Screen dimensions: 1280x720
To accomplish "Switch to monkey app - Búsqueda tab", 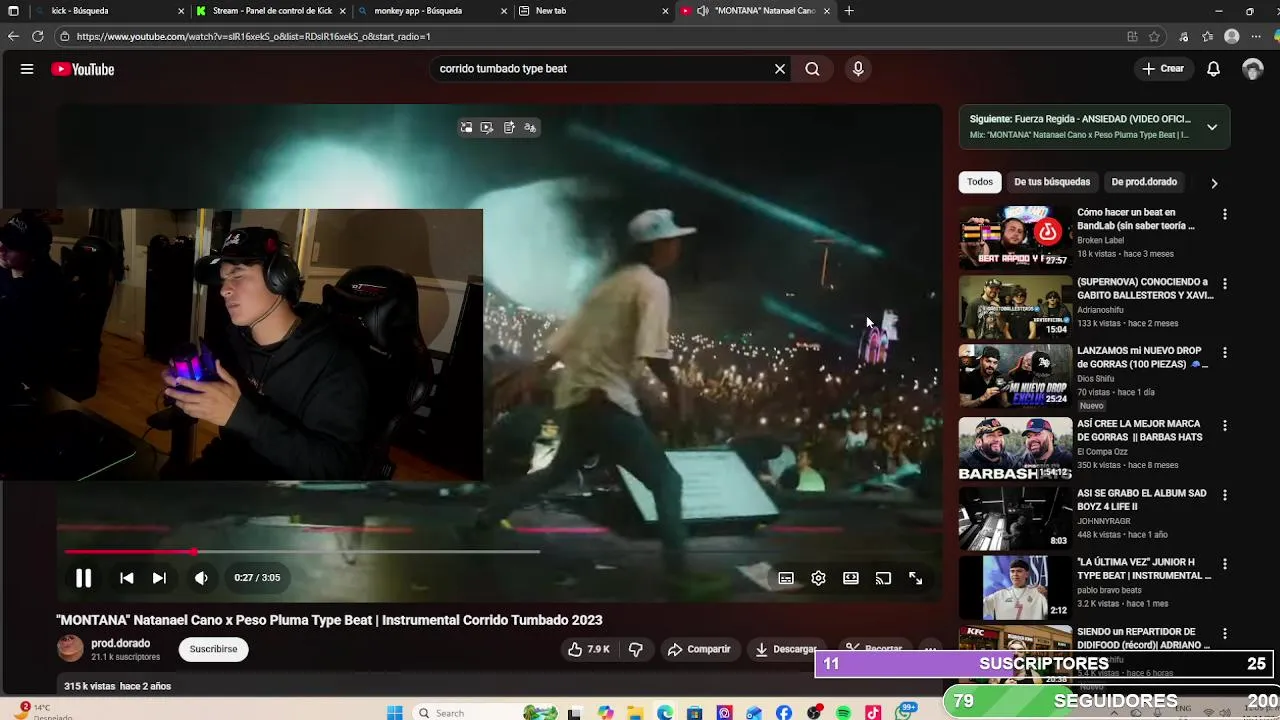I will point(432,11).
